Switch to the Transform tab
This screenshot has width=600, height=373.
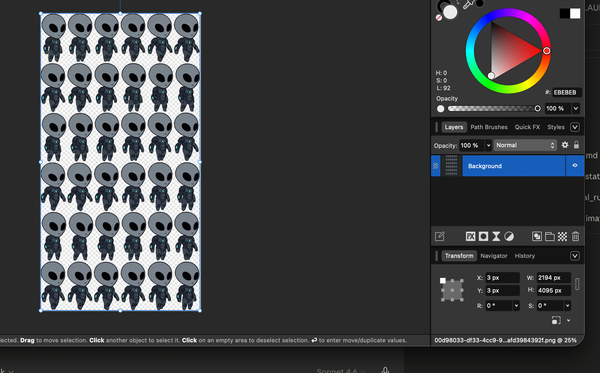pos(459,256)
